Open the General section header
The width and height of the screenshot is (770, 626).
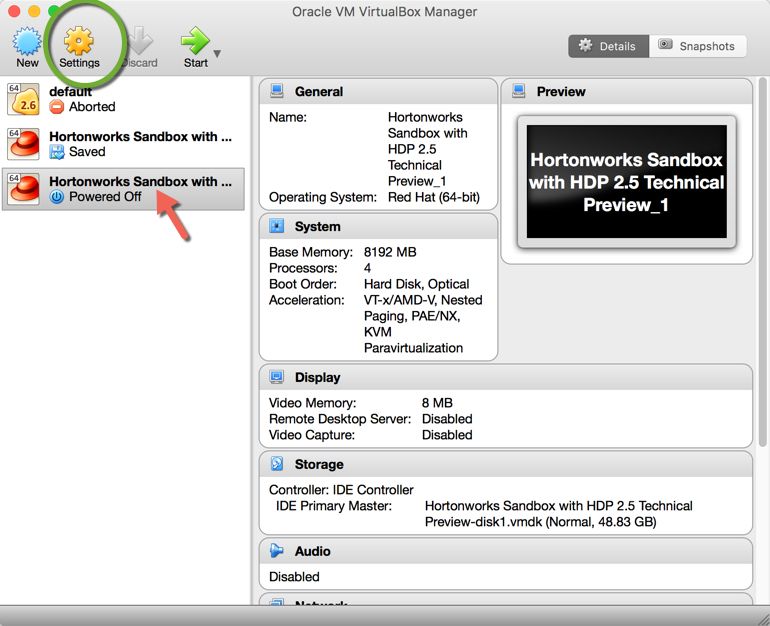(x=378, y=91)
